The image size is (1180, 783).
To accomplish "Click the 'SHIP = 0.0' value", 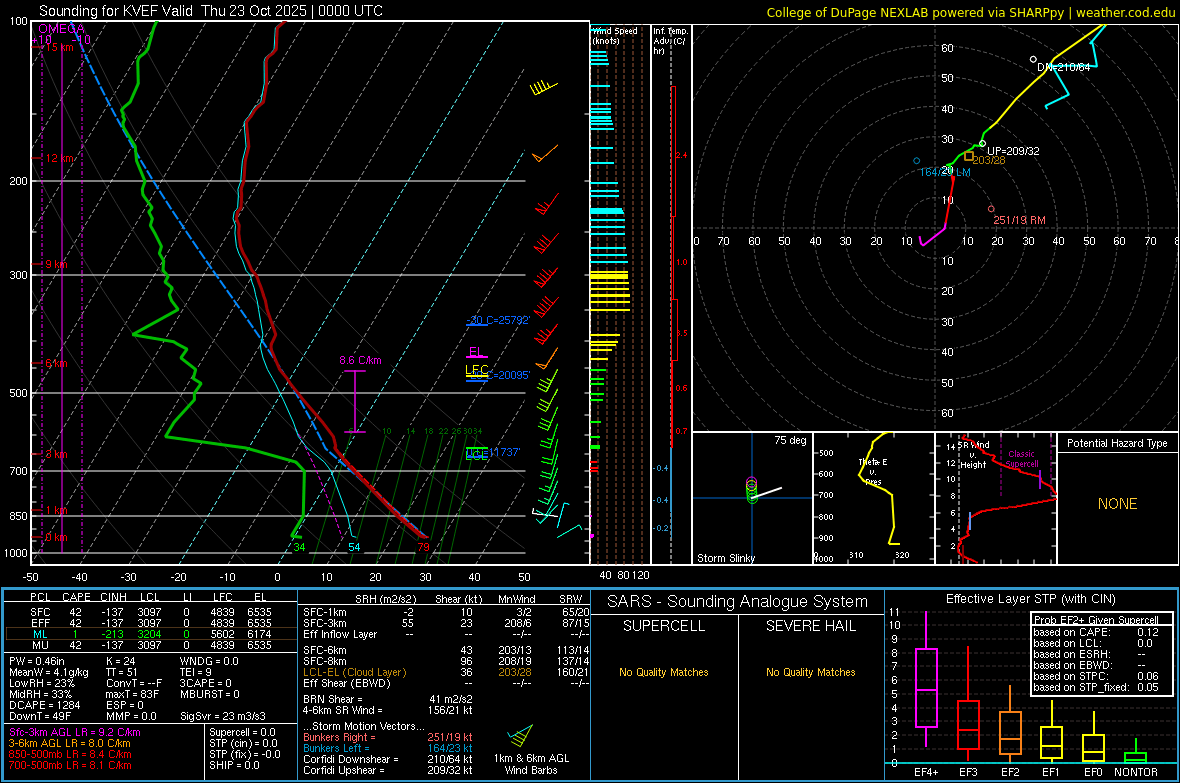I will 234,765.
